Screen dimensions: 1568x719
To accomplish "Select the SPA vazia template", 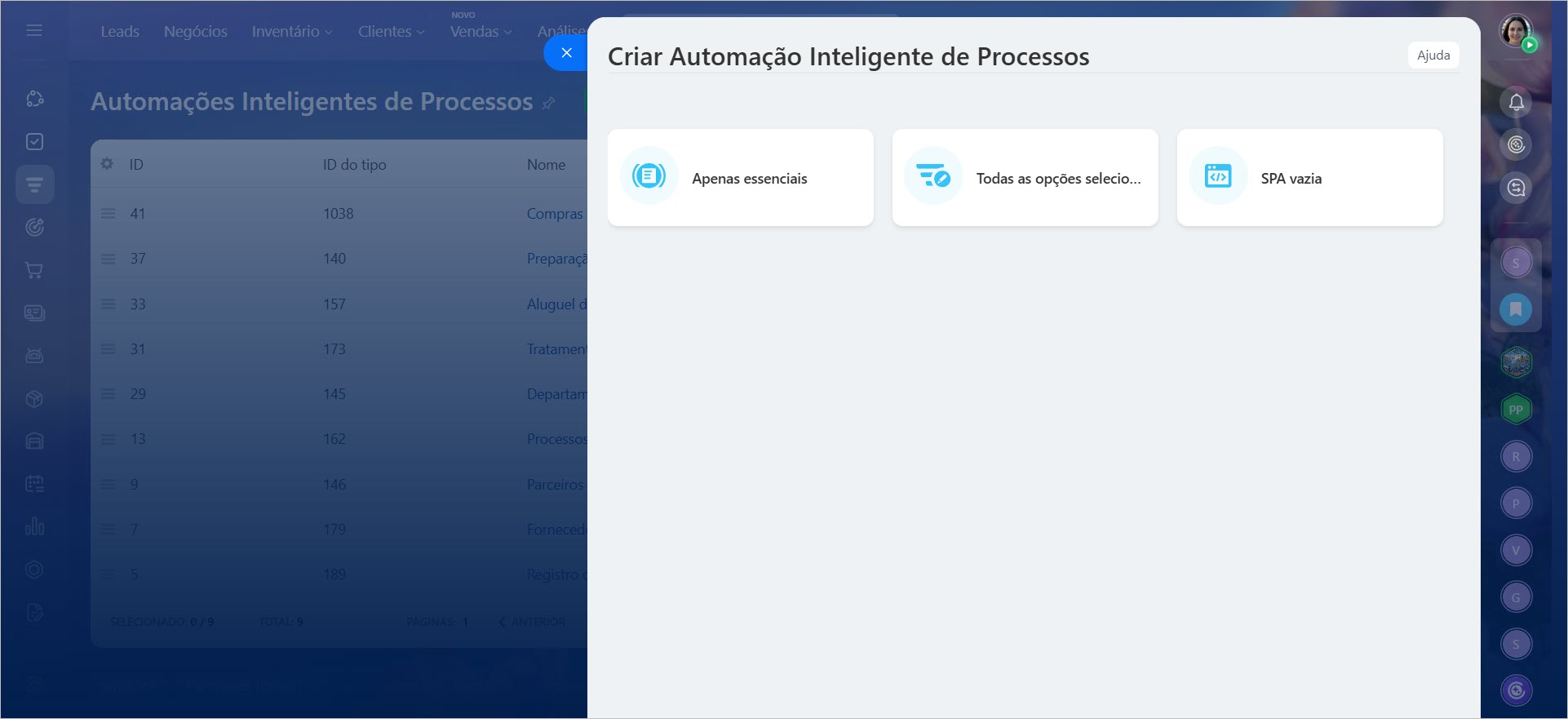I will point(1309,178).
